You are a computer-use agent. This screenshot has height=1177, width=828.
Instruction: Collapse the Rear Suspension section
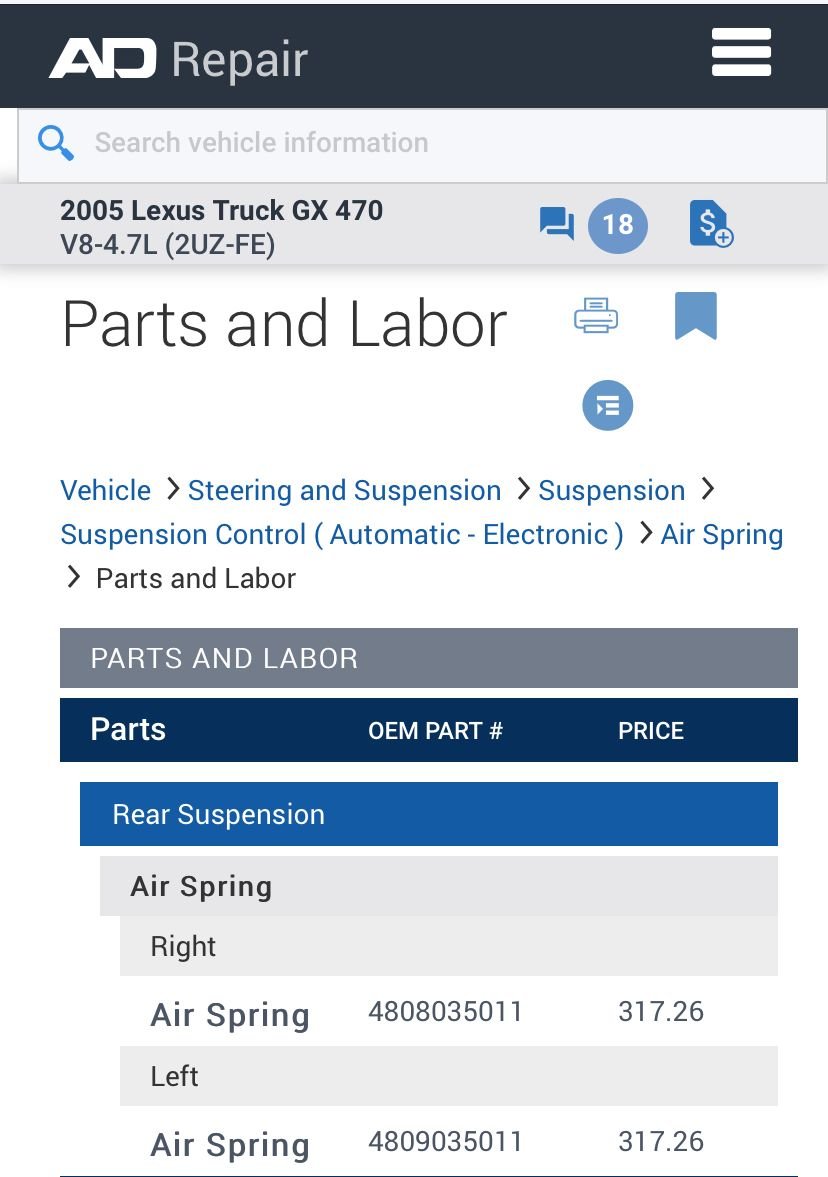point(429,814)
